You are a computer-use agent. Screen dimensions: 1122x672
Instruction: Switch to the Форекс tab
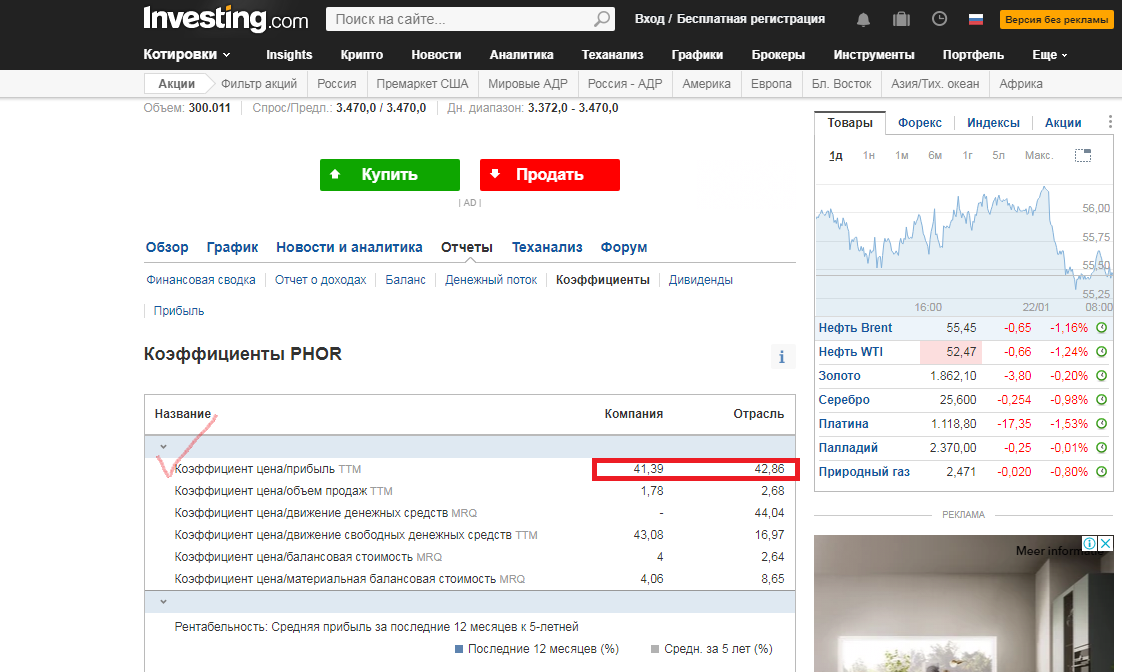919,122
